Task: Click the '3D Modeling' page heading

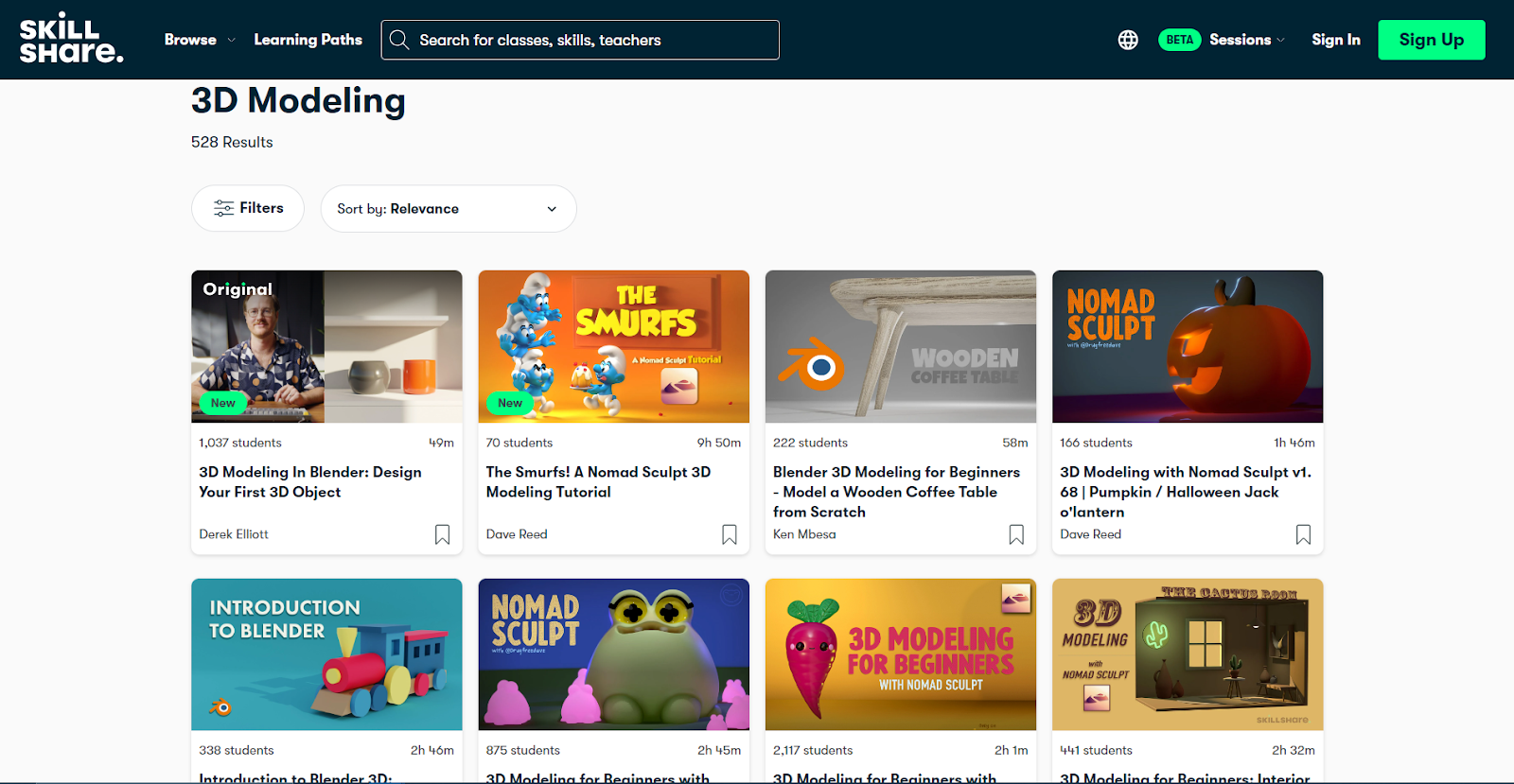Action: (298, 100)
